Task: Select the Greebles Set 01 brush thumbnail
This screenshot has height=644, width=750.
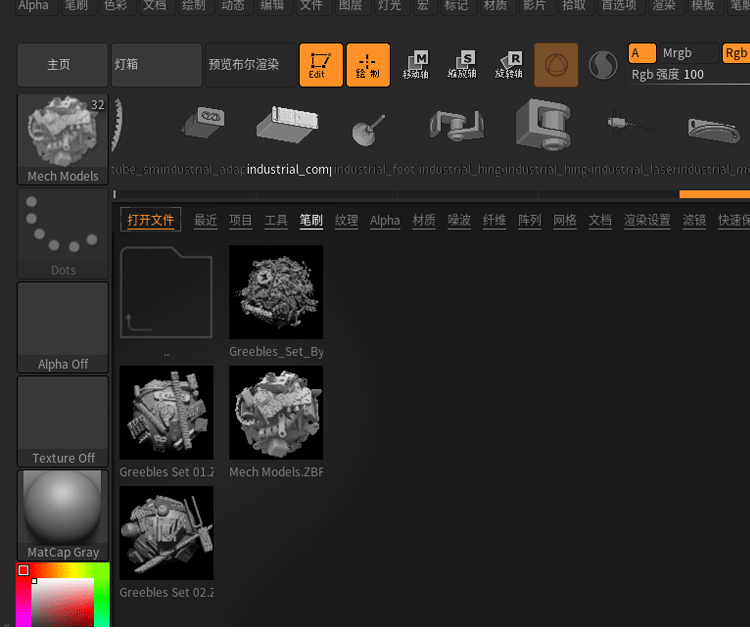Action: click(x=166, y=412)
